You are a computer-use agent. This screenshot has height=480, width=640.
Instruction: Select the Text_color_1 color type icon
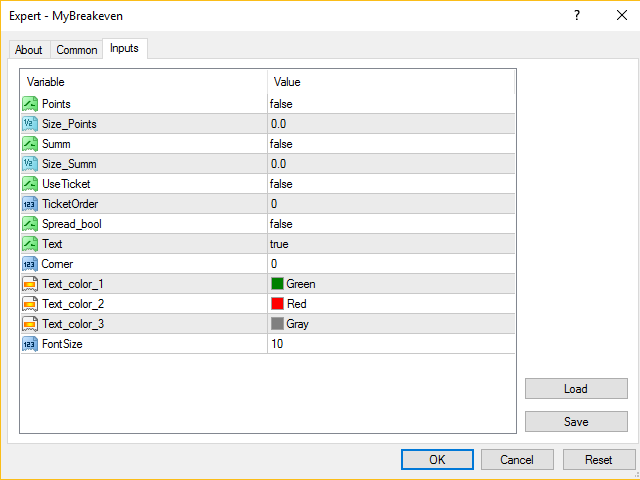[x=30, y=284]
